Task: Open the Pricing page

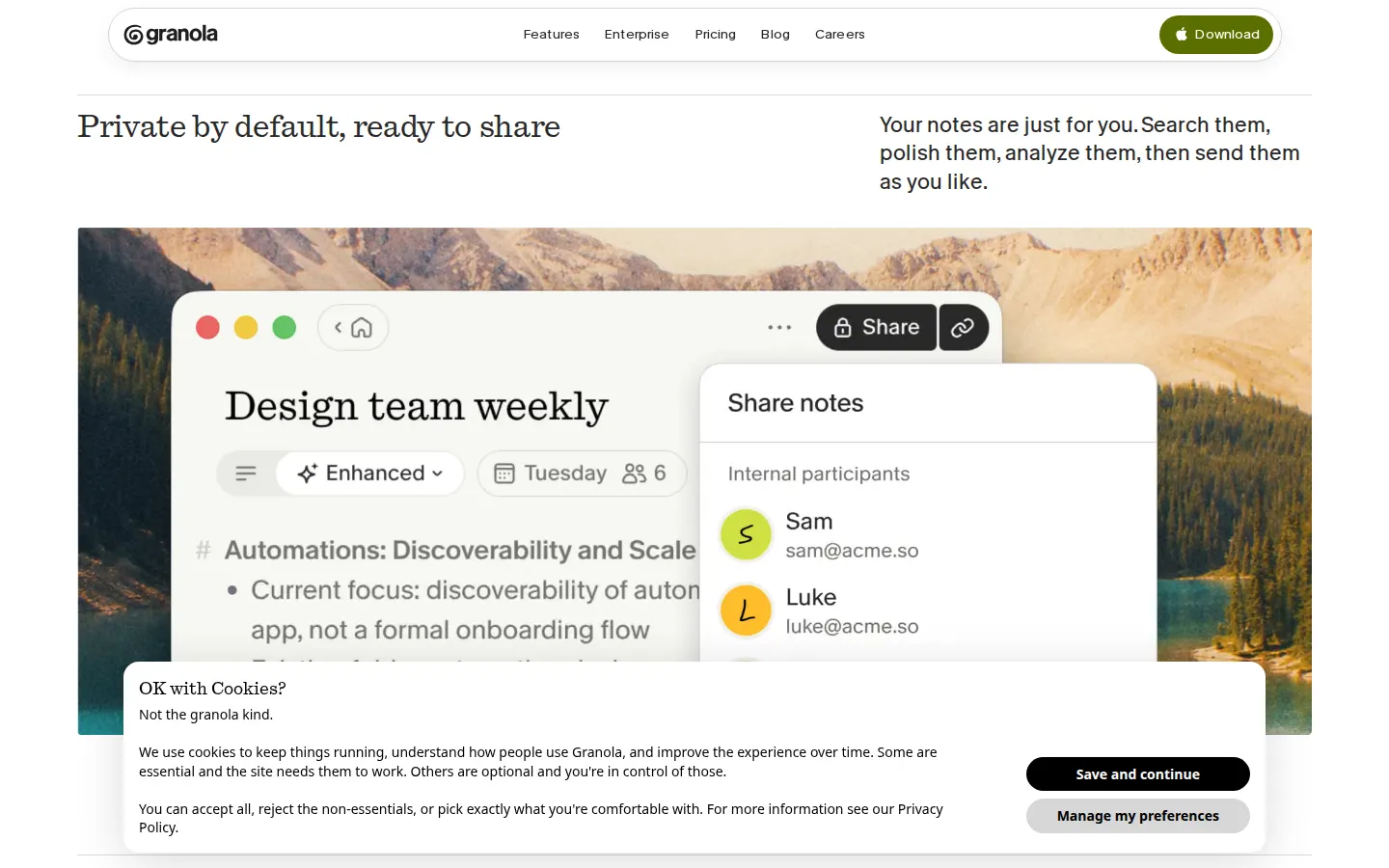Action: 716,35
